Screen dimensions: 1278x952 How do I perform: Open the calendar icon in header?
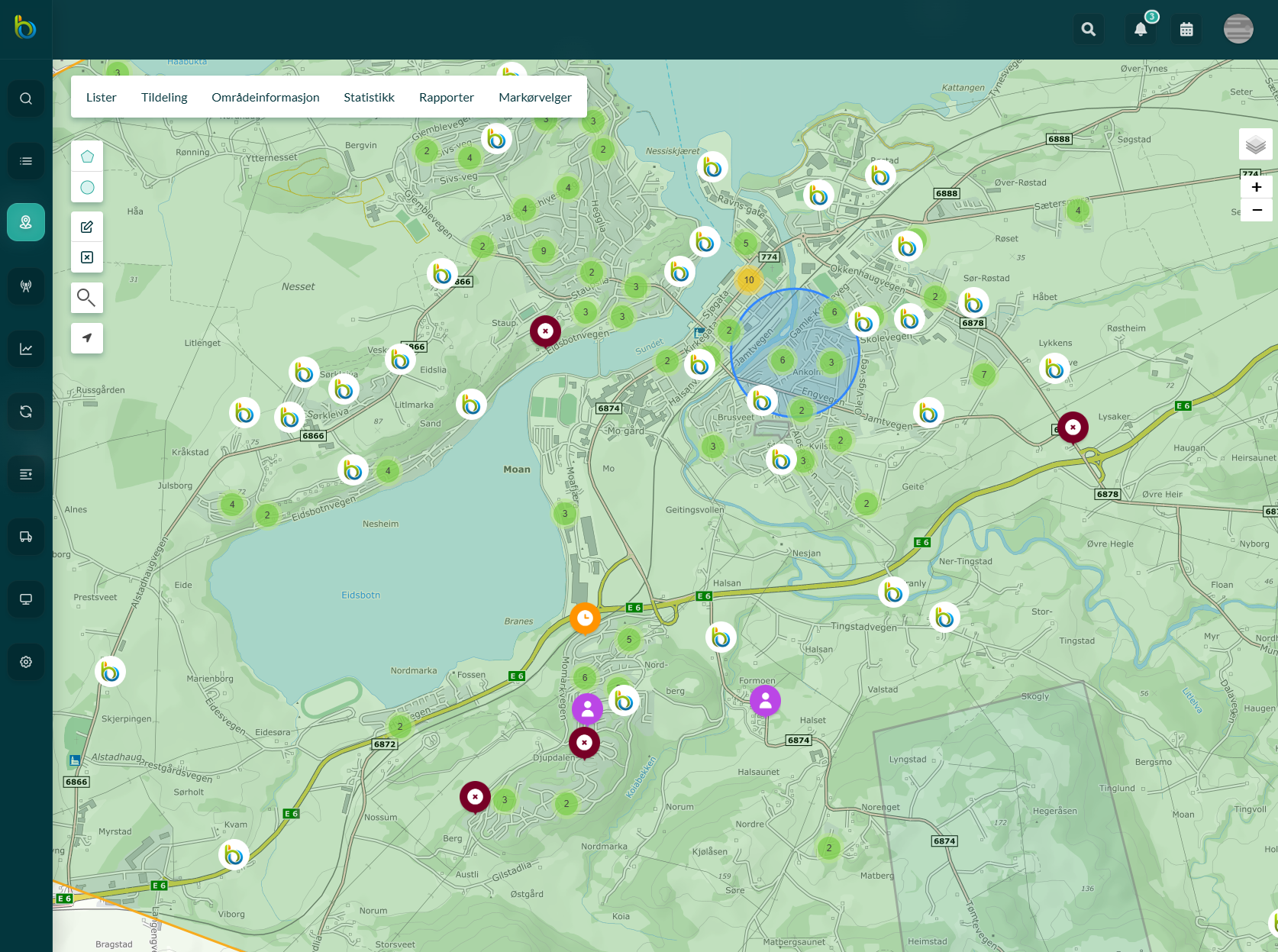[1186, 29]
